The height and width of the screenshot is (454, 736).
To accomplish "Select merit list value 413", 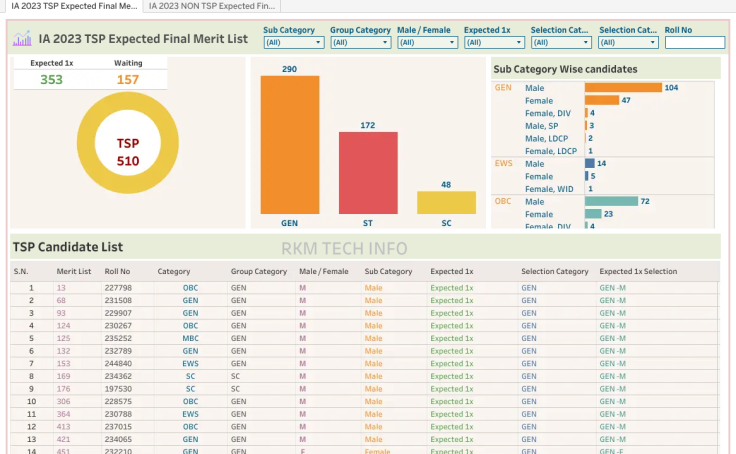I will pos(63,427).
